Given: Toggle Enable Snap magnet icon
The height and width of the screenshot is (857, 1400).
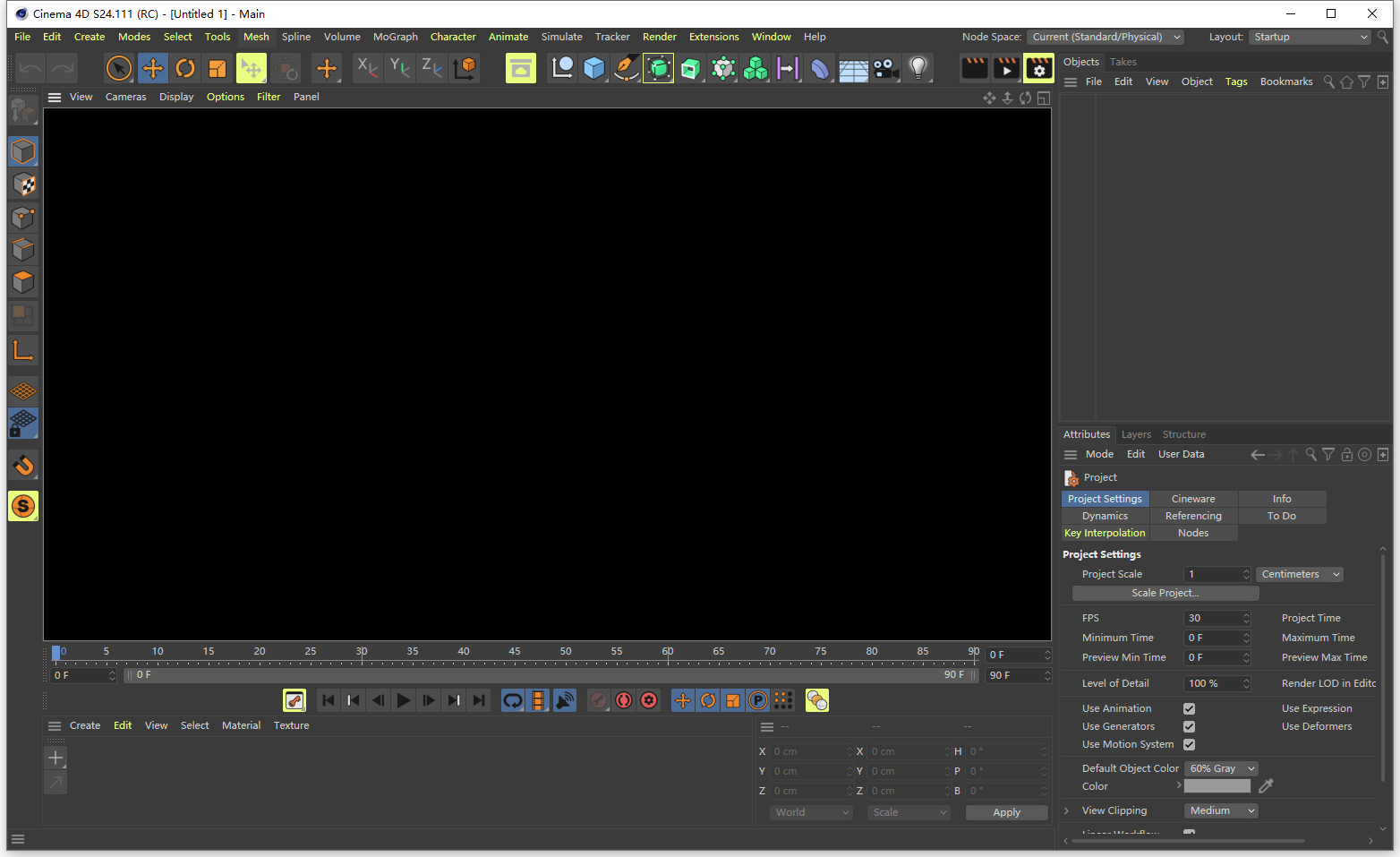Looking at the screenshot, I should pos(23,465).
